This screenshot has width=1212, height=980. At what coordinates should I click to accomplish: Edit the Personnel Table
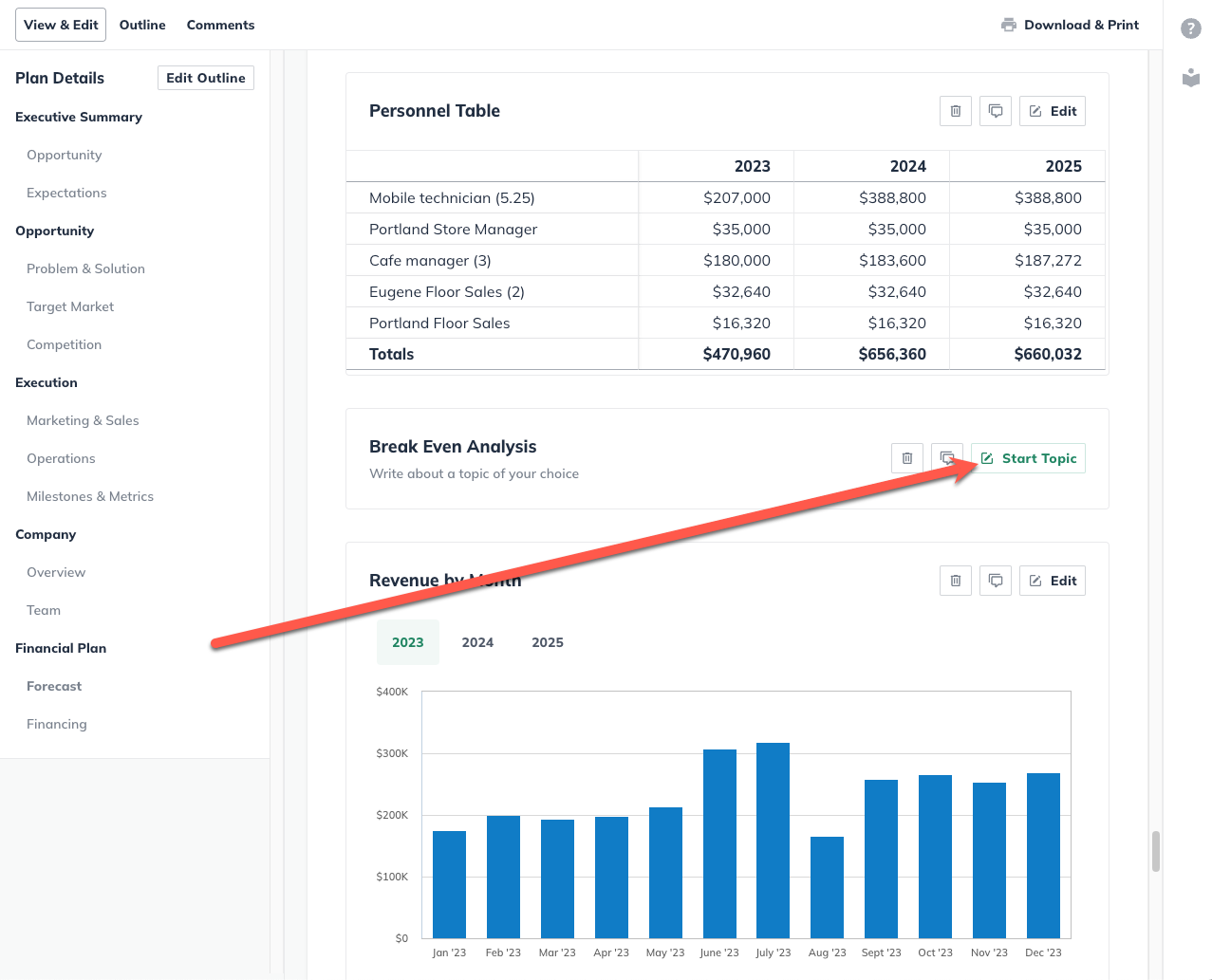tap(1053, 111)
